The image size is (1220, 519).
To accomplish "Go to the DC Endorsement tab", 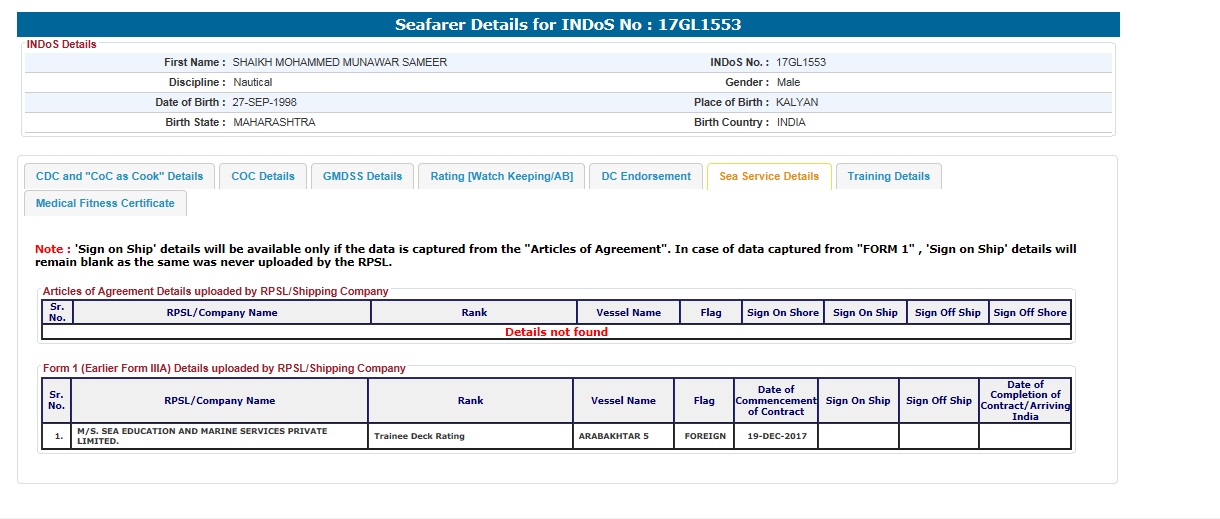I will click(x=646, y=176).
